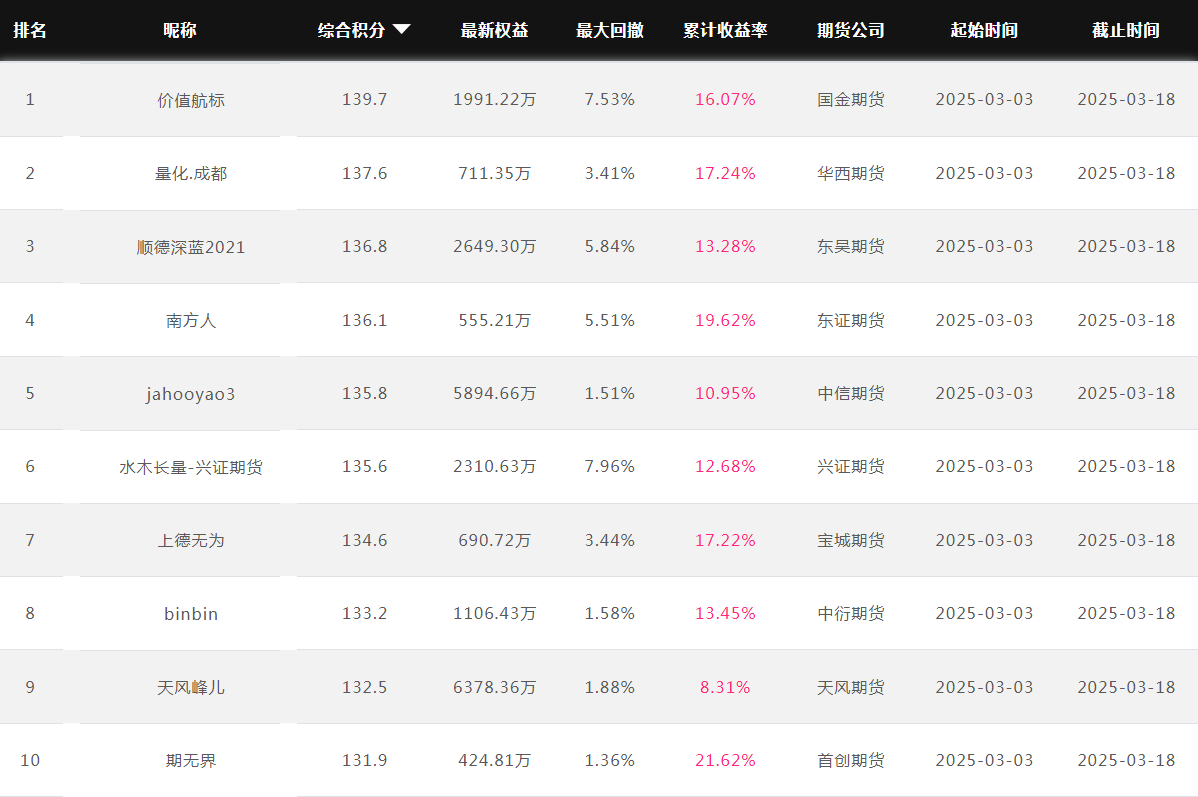
Task: Select score value 136.8
Action: (x=364, y=246)
